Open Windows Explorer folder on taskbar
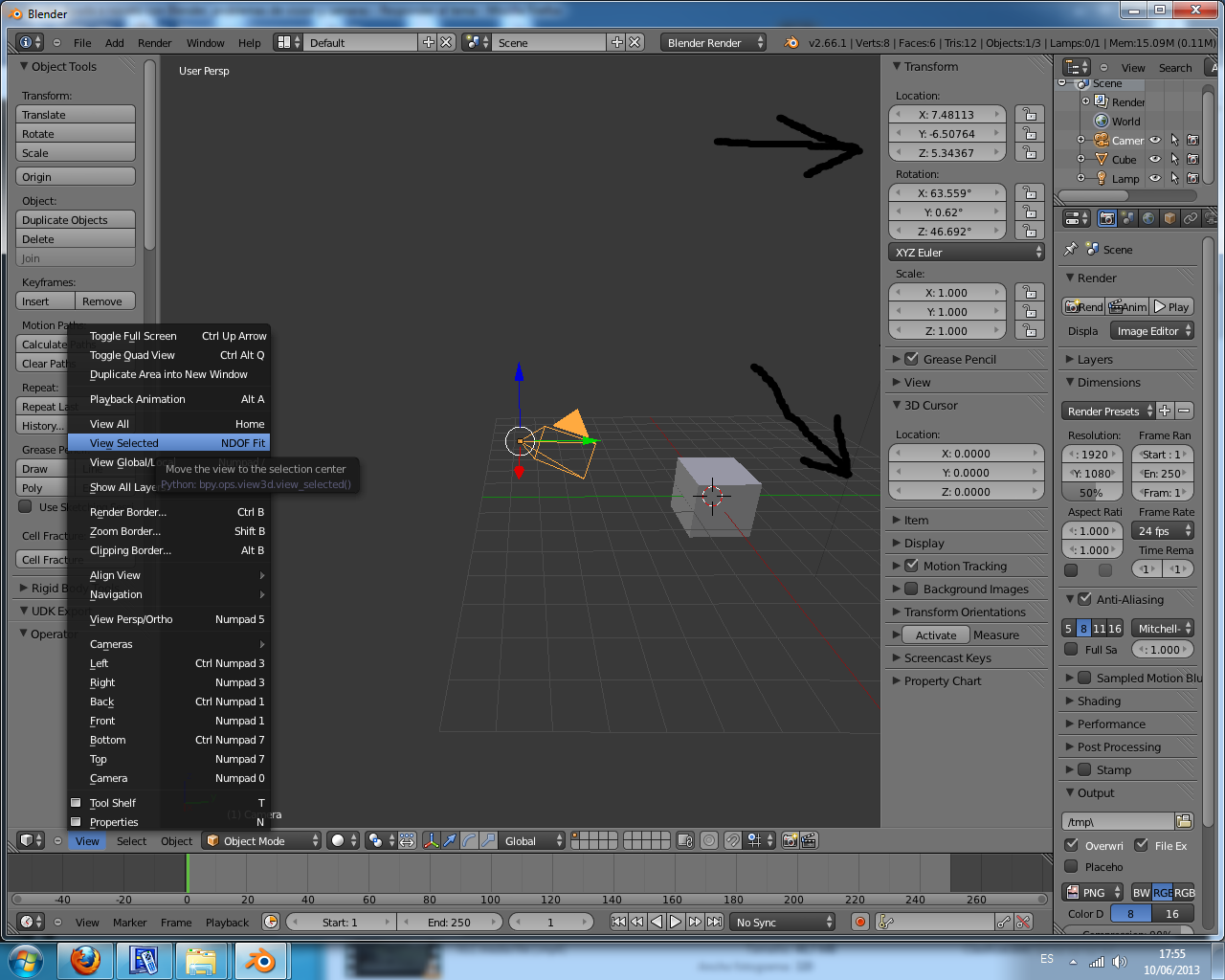The width and height of the screenshot is (1225, 980). pos(201,960)
